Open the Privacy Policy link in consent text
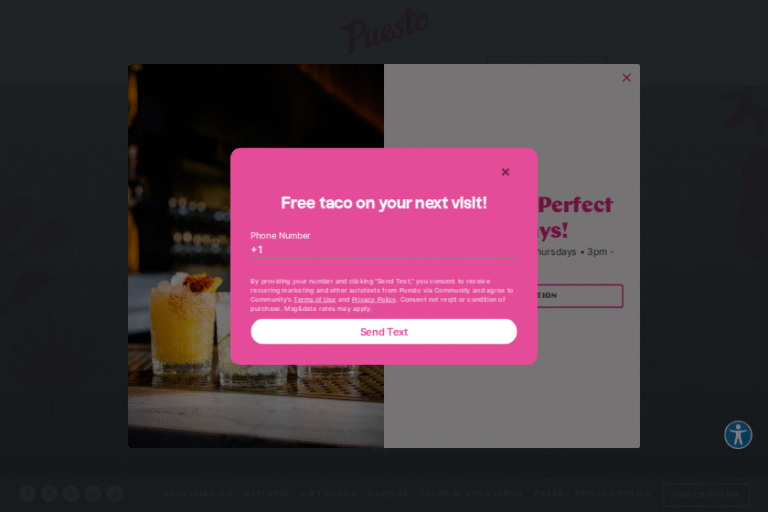 point(374,299)
